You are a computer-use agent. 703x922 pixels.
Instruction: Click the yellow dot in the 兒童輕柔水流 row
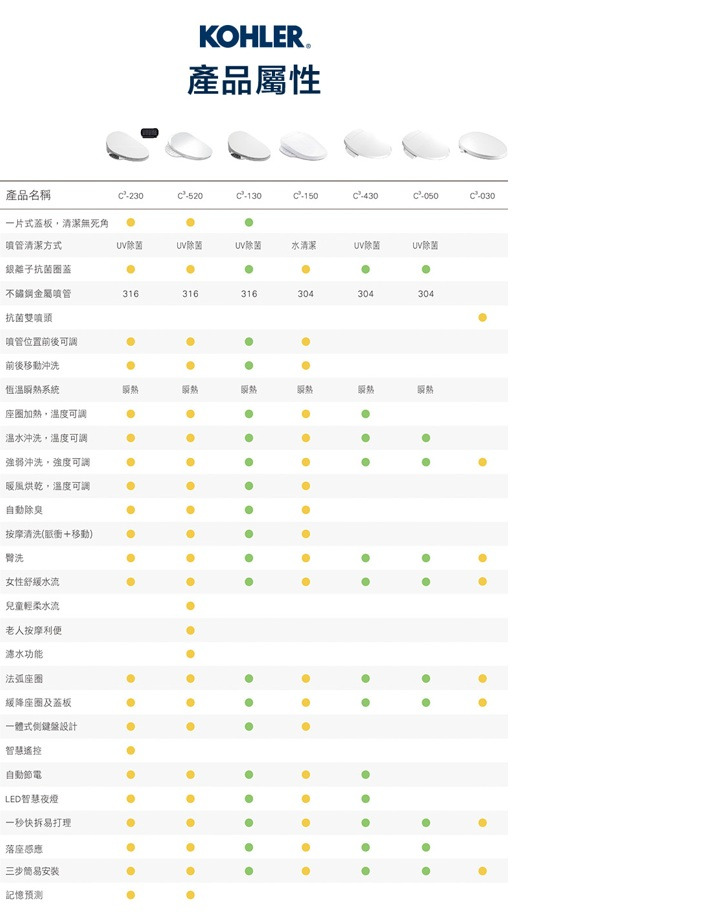pos(190,606)
